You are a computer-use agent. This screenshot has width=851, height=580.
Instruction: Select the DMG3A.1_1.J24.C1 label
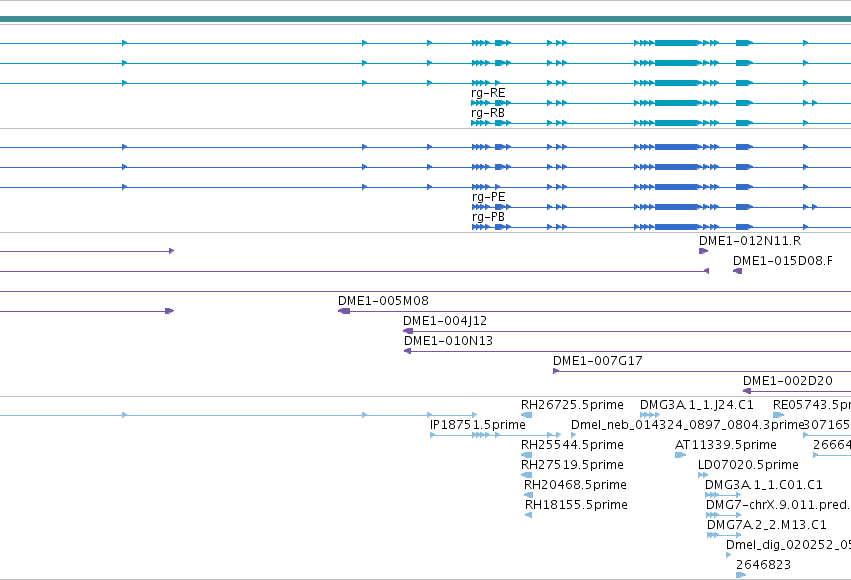coord(696,405)
